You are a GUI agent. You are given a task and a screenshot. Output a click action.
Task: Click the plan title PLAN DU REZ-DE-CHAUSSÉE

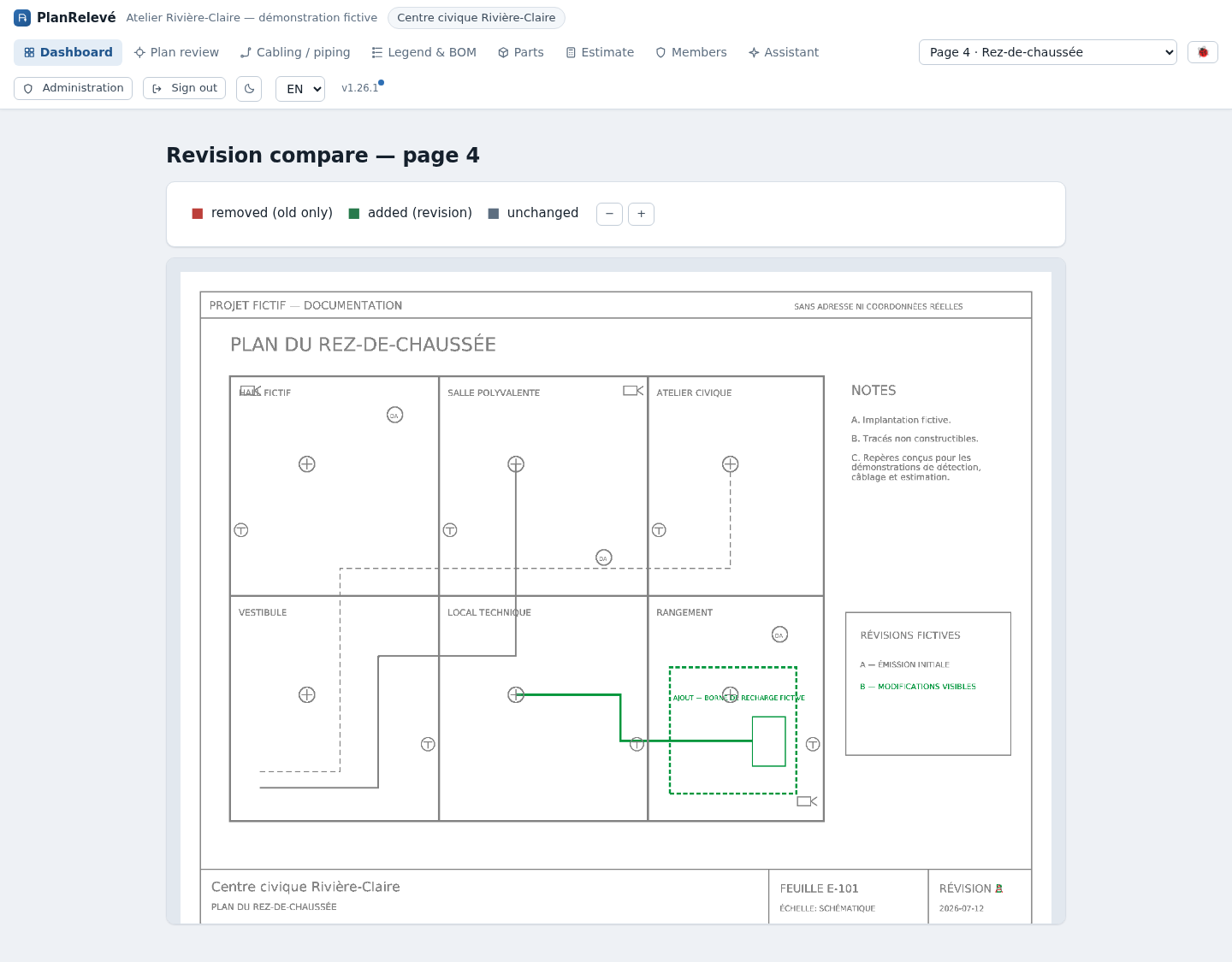[x=363, y=345]
